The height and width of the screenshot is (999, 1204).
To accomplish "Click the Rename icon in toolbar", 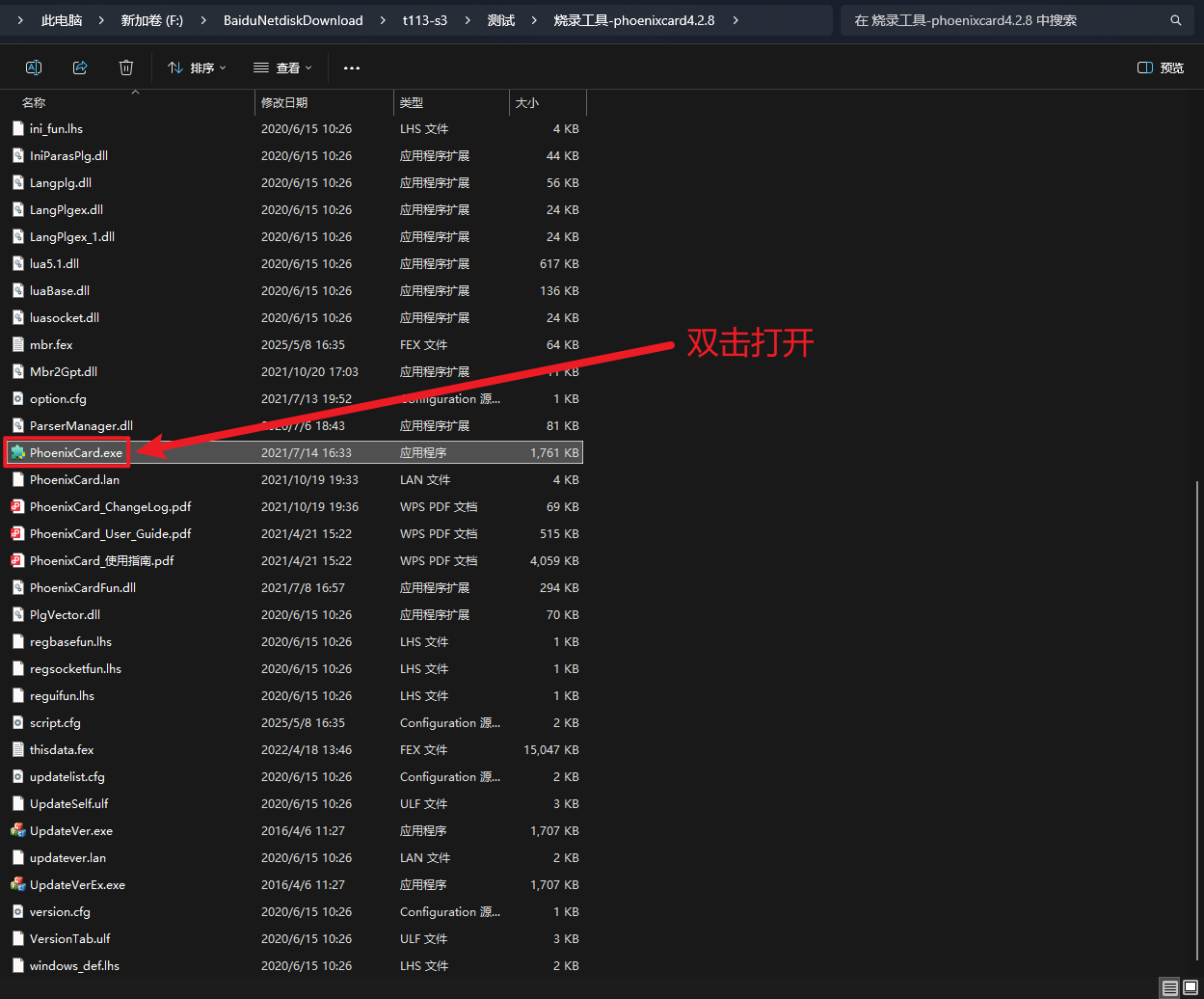I will pos(34,67).
